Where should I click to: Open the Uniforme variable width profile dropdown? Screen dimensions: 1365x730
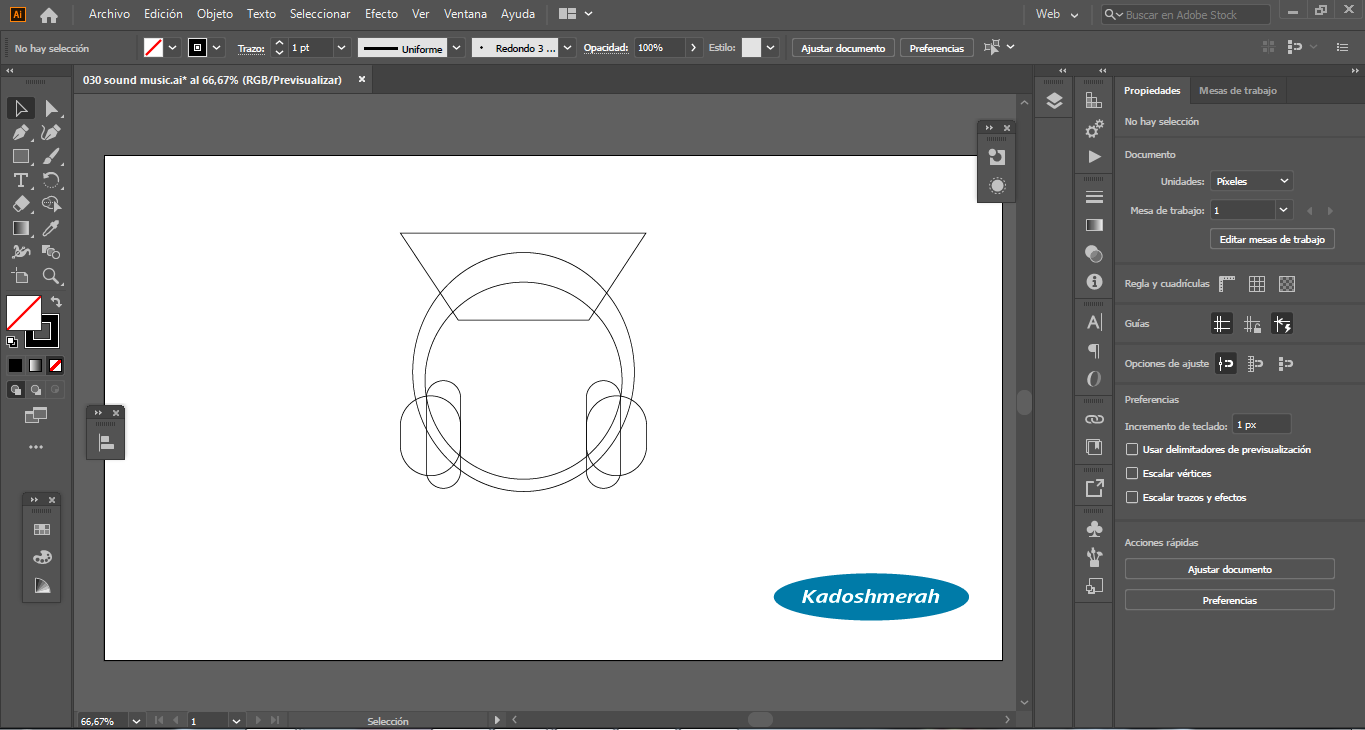[x=457, y=48]
